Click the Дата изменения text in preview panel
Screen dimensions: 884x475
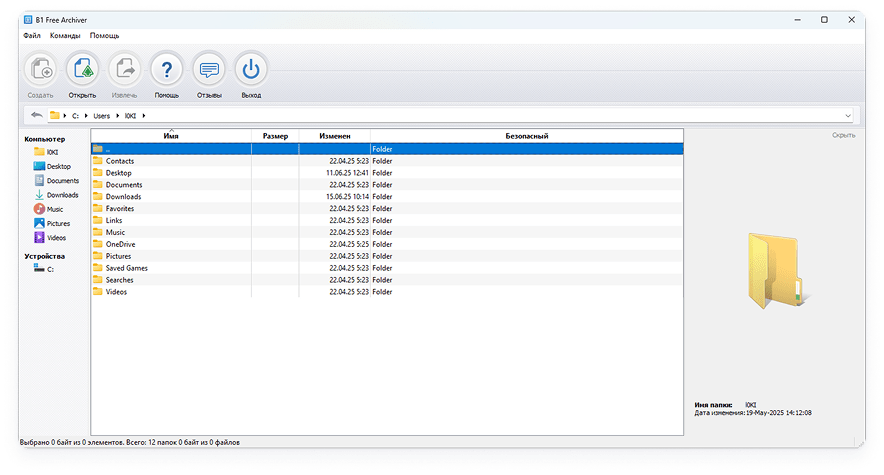[x=719, y=413]
